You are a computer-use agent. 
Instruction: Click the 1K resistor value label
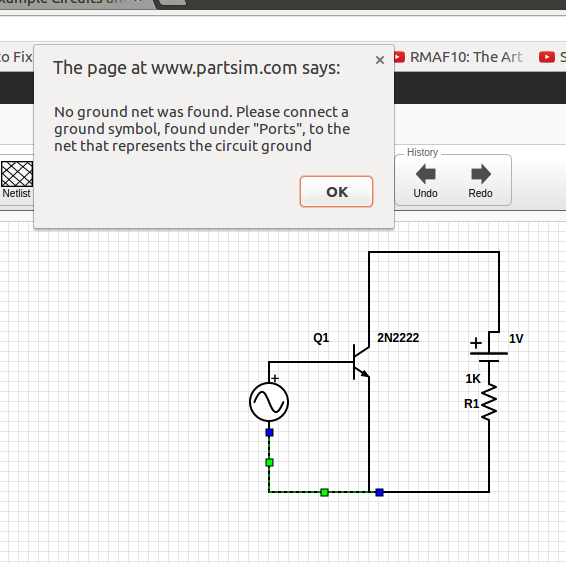pyautogui.click(x=473, y=379)
